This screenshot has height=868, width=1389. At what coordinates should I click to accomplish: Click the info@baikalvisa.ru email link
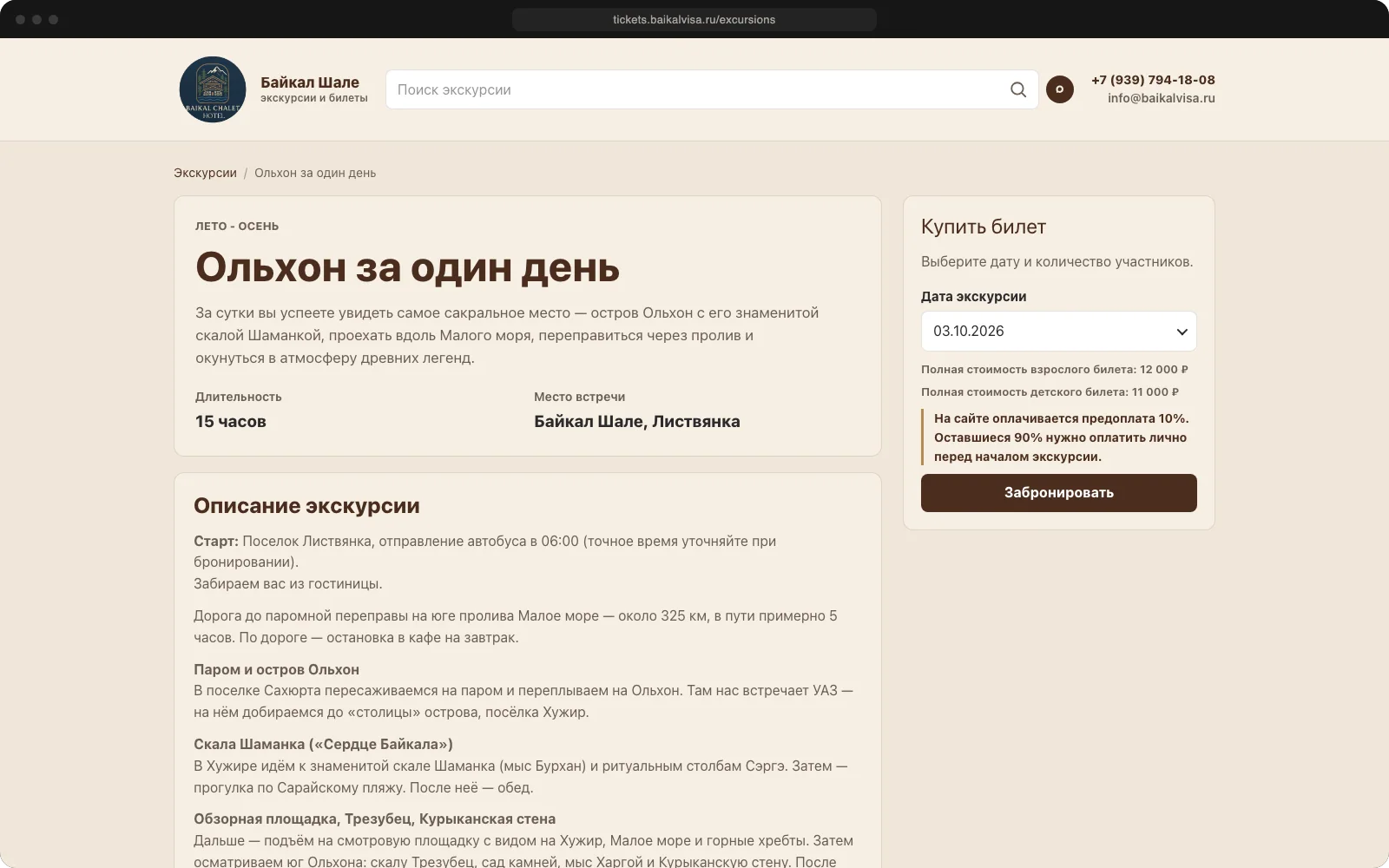(x=1162, y=98)
